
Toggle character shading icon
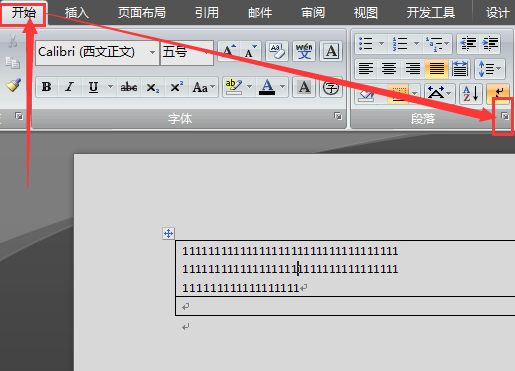[304, 87]
